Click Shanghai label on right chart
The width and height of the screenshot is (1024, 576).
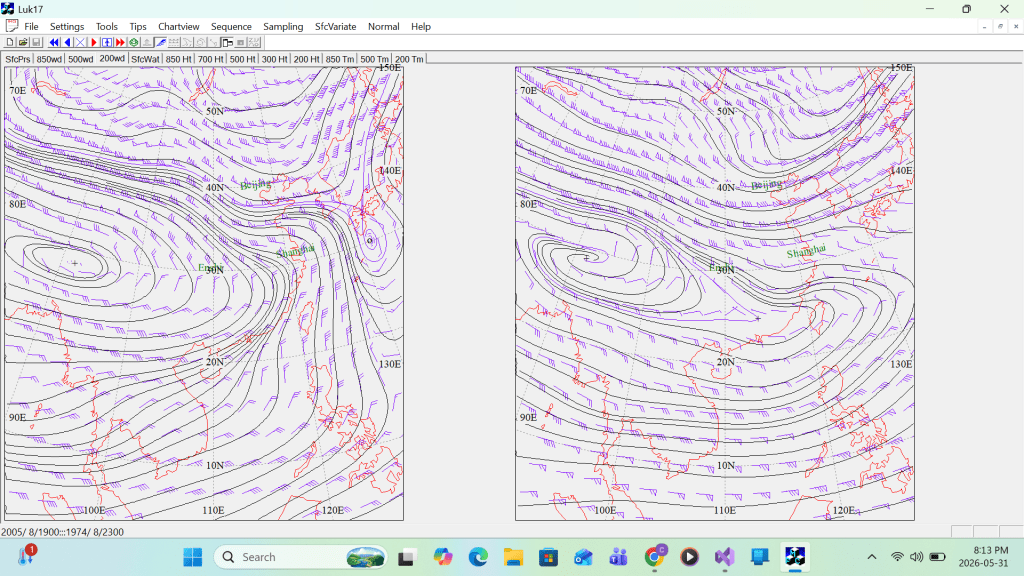coord(806,250)
